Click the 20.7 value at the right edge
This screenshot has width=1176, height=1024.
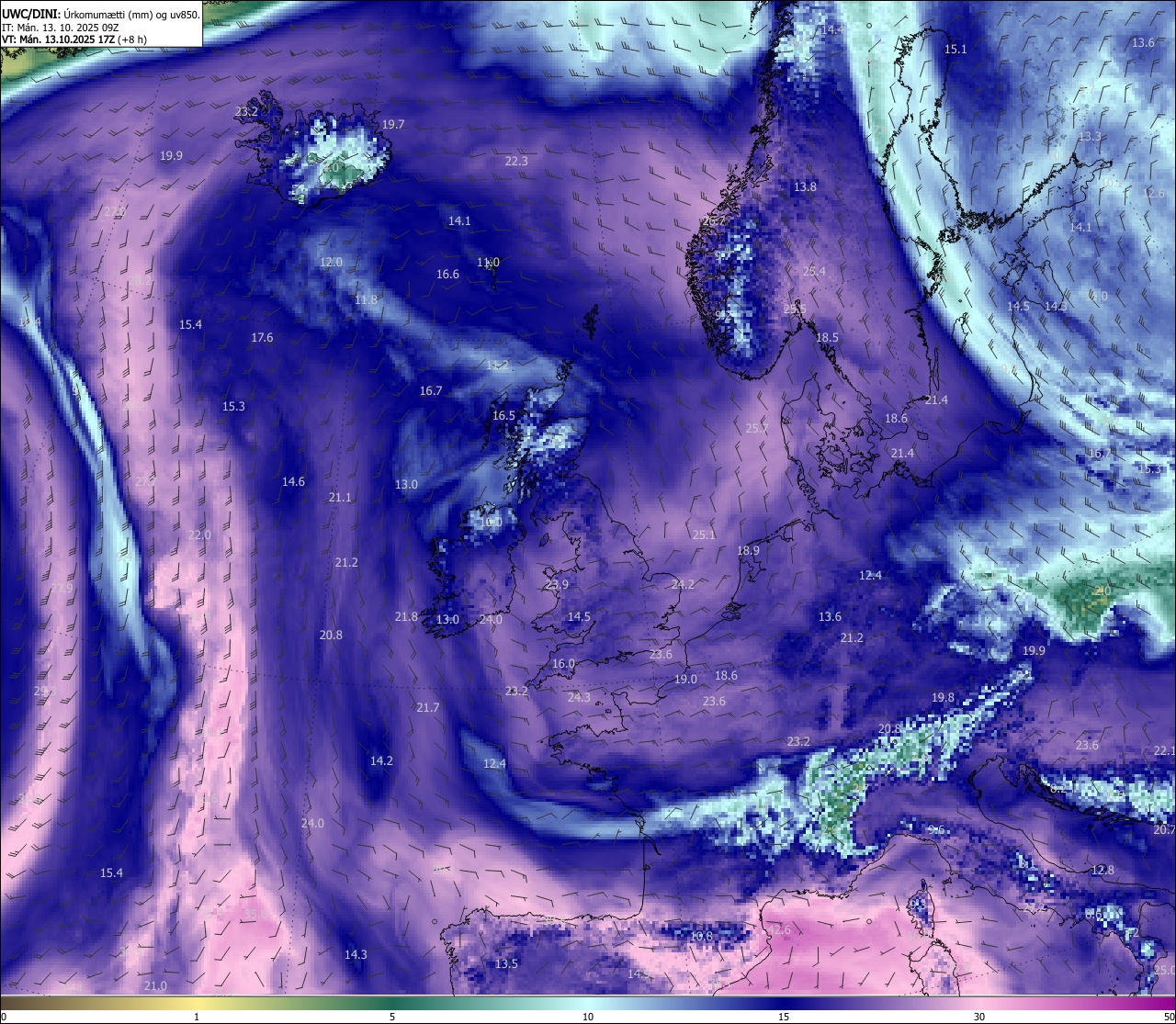tap(1164, 829)
